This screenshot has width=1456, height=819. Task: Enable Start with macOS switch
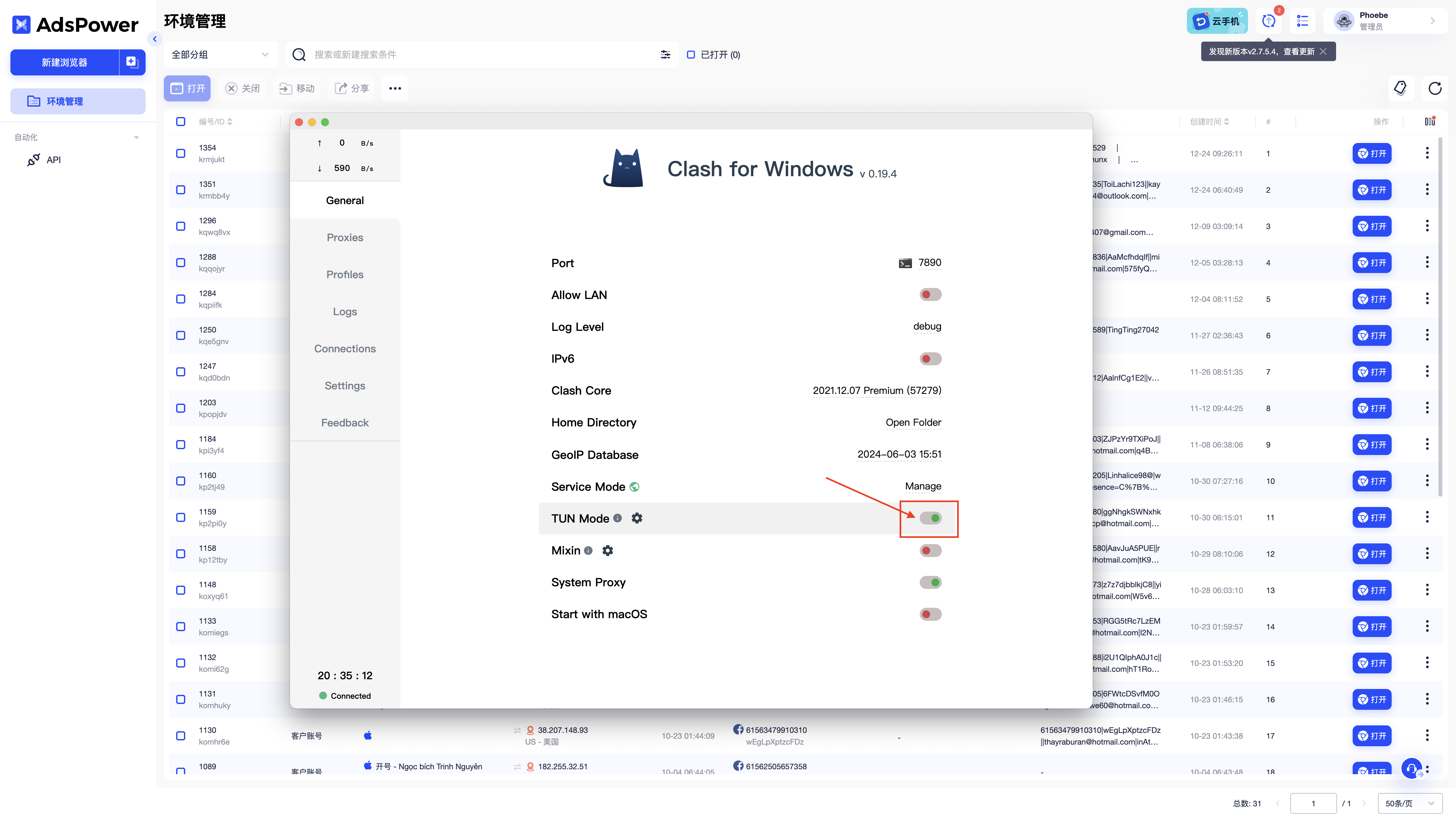tap(930, 614)
